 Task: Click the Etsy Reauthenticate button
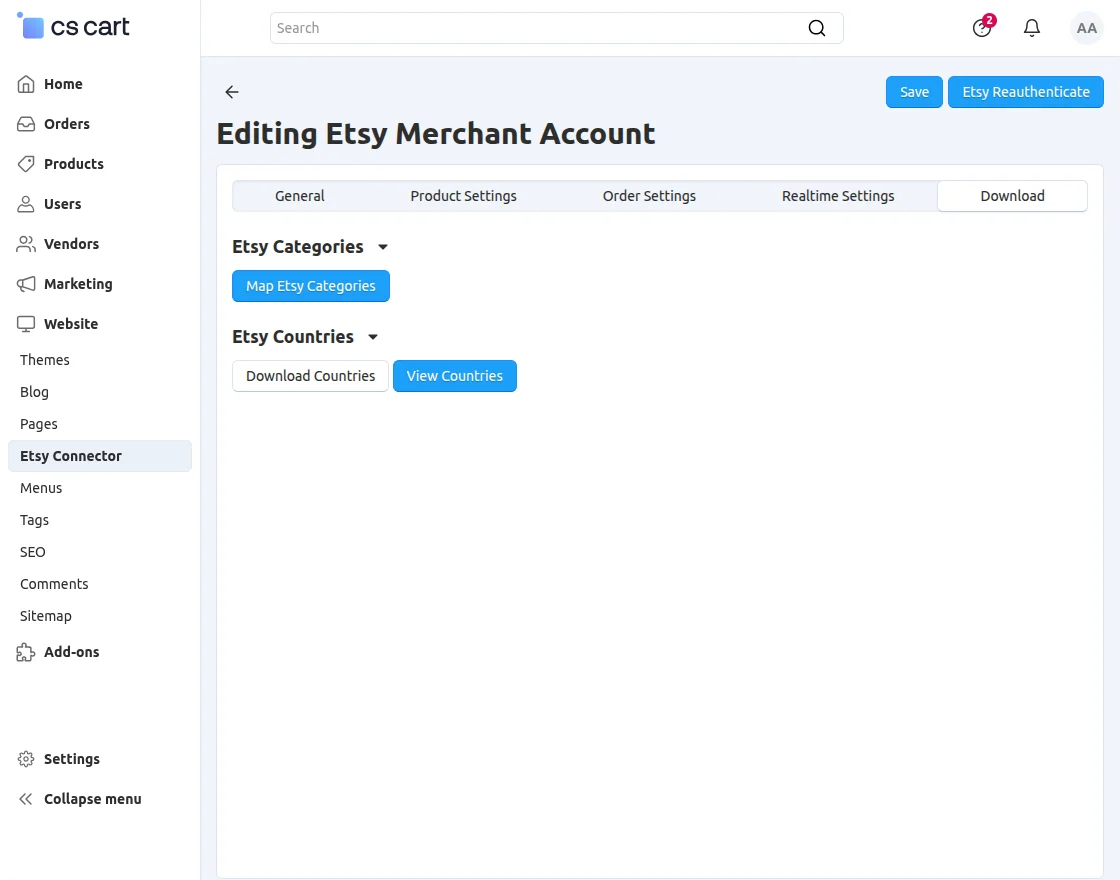[x=1025, y=92]
